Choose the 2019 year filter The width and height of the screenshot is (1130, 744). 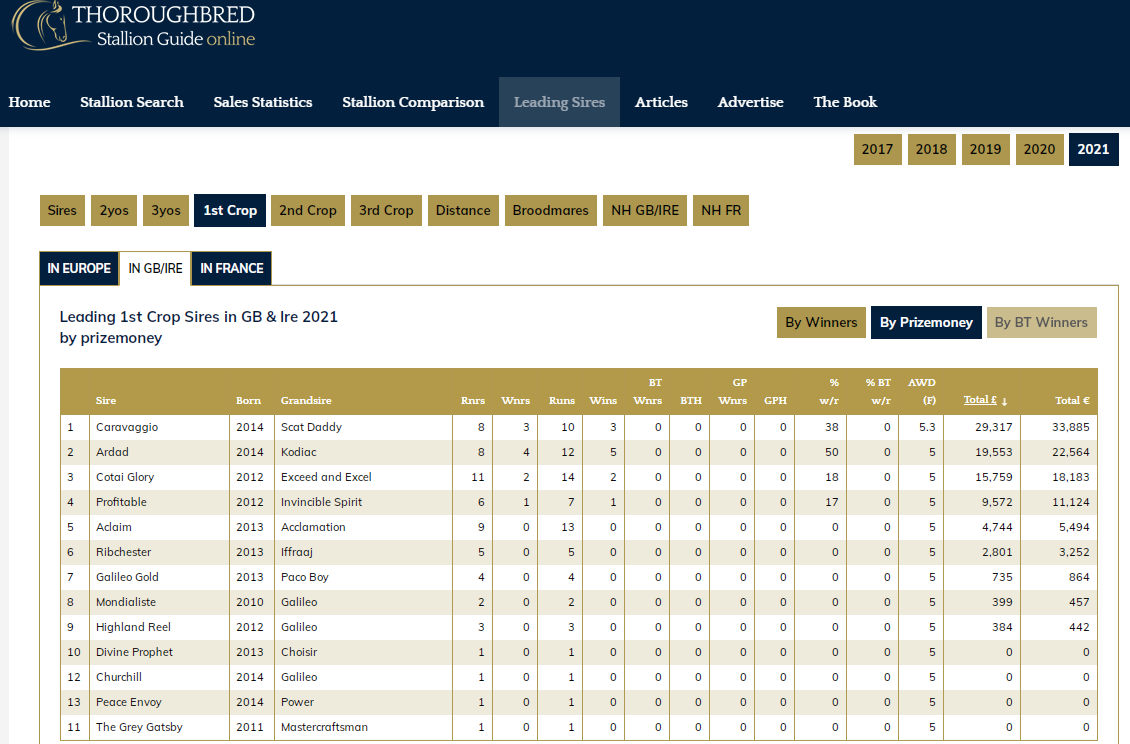pyautogui.click(x=985, y=149)
